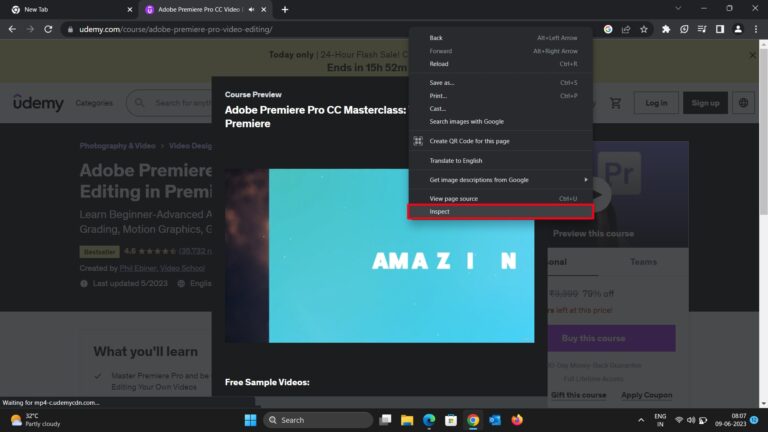
Task: Mute audio on the Adobe Premiere tab
Action: point(251,9)
